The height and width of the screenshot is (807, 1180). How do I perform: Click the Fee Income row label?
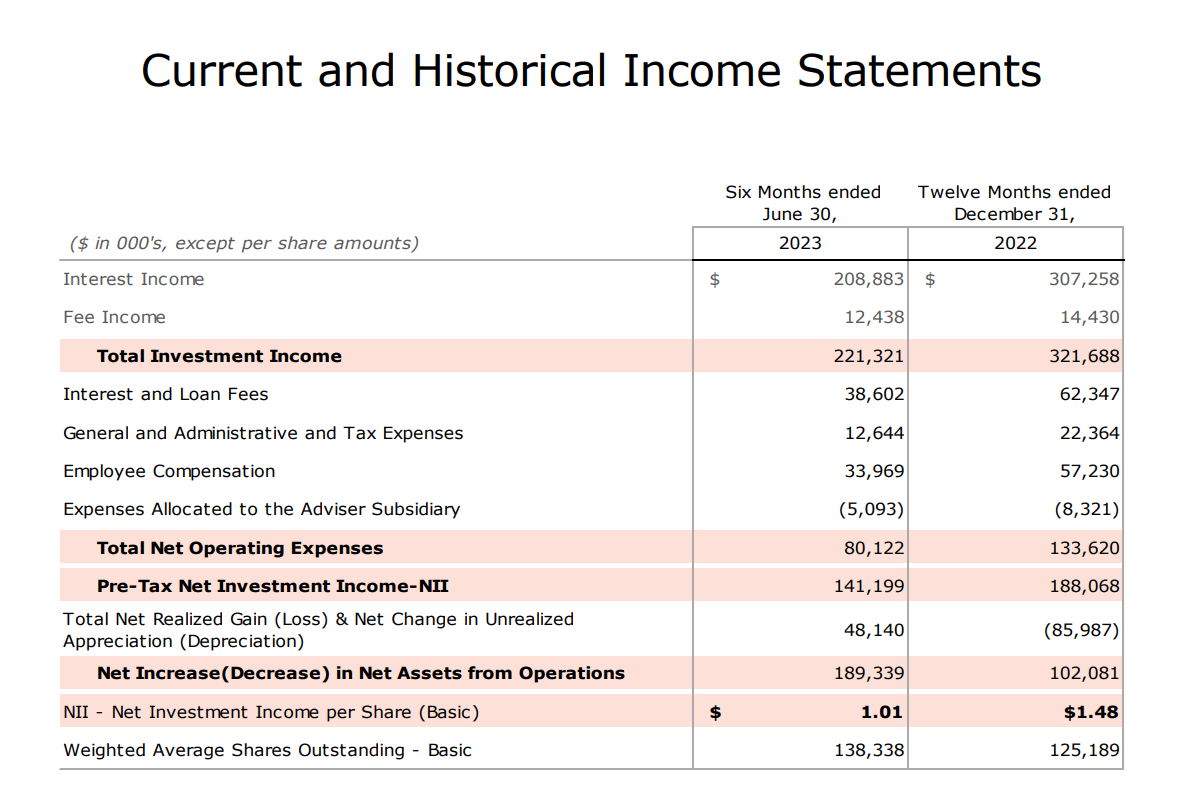(x=114, y=318)
